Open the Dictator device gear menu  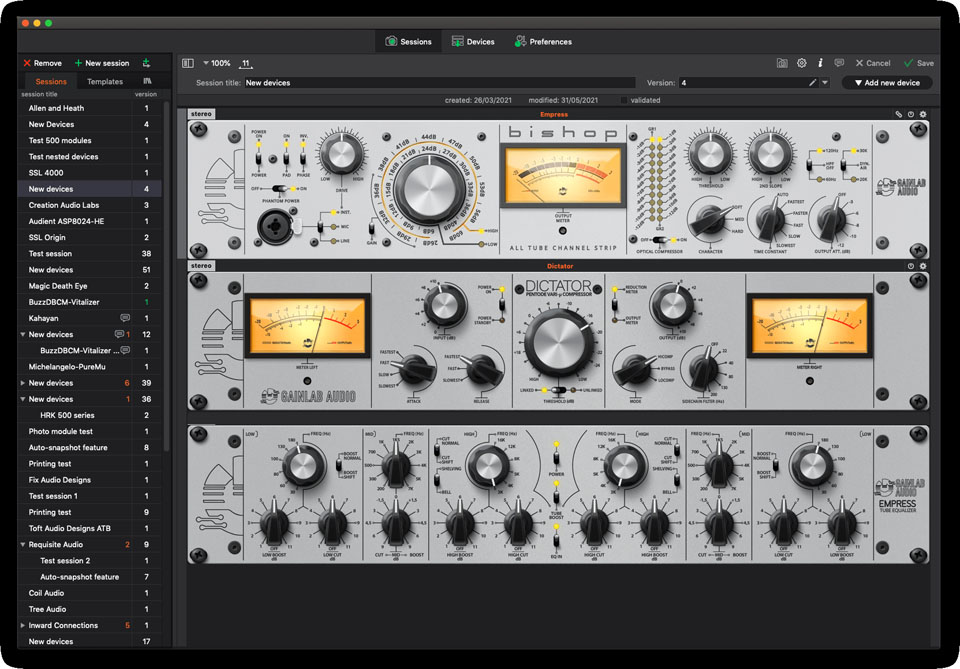click(x=923, y=266)
